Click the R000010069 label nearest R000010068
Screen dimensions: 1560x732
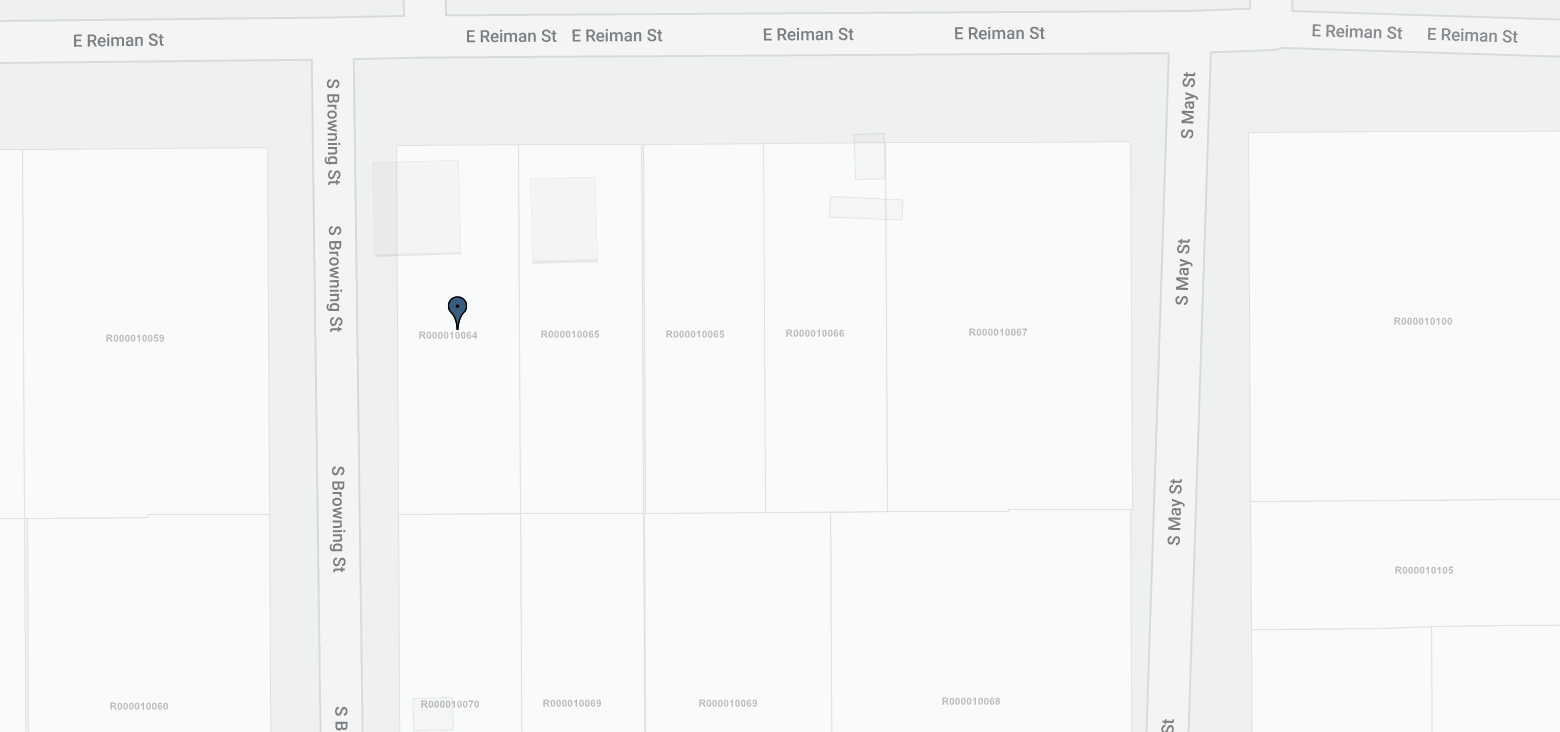[728, 704]
